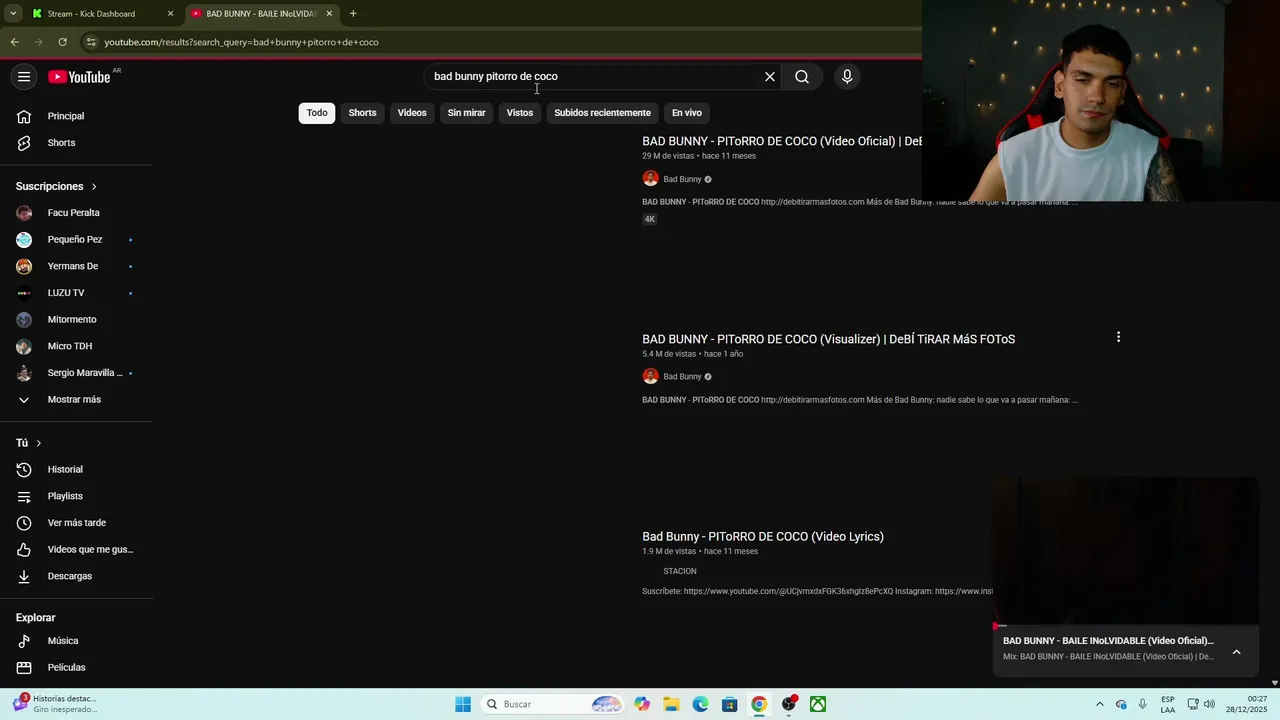Screen dimensions: 1280x720
Task: Open the PIToRRO DE COCO Visualizer result
Action: click(828, 339)
